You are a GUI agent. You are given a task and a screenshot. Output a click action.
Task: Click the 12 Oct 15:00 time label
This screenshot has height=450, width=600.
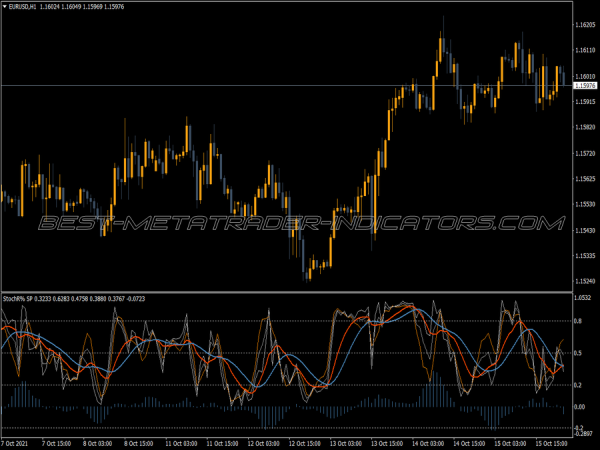click(x=305, y=444)
